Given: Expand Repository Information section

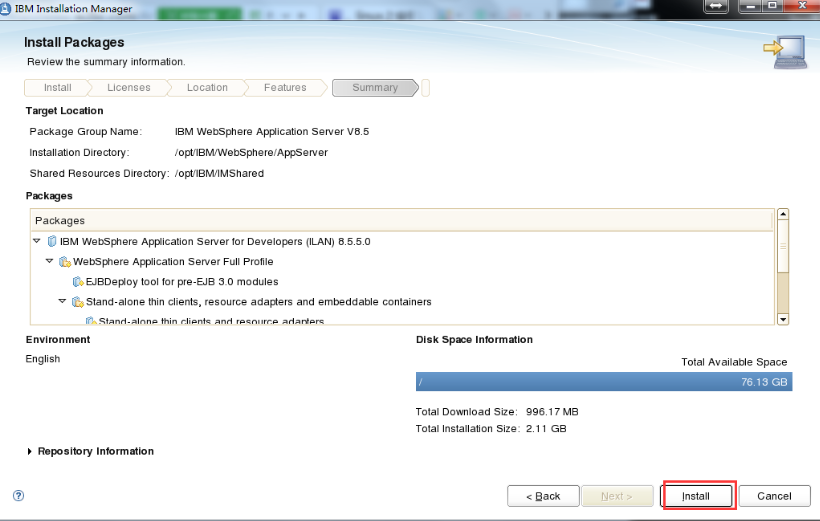Looking at the screenshot, I should click(x=30, y=451).
